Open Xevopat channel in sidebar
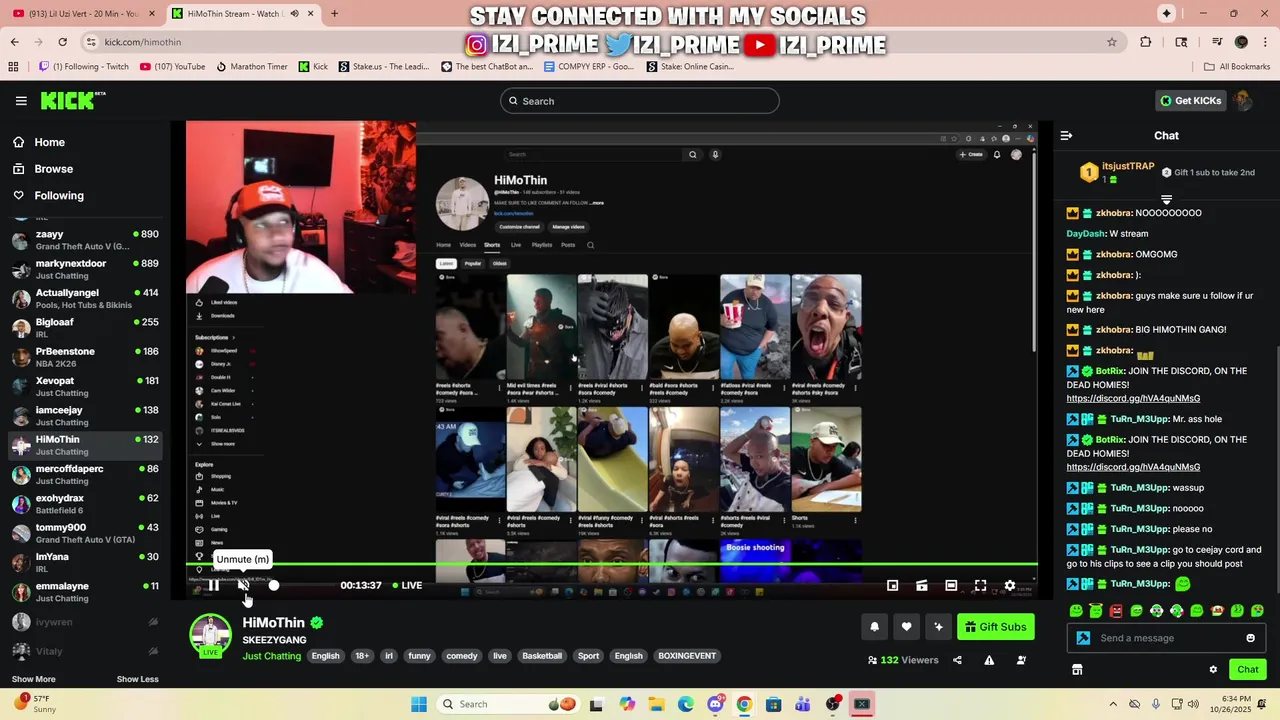The image size is (1280, 720). click(x=85, y=386)
